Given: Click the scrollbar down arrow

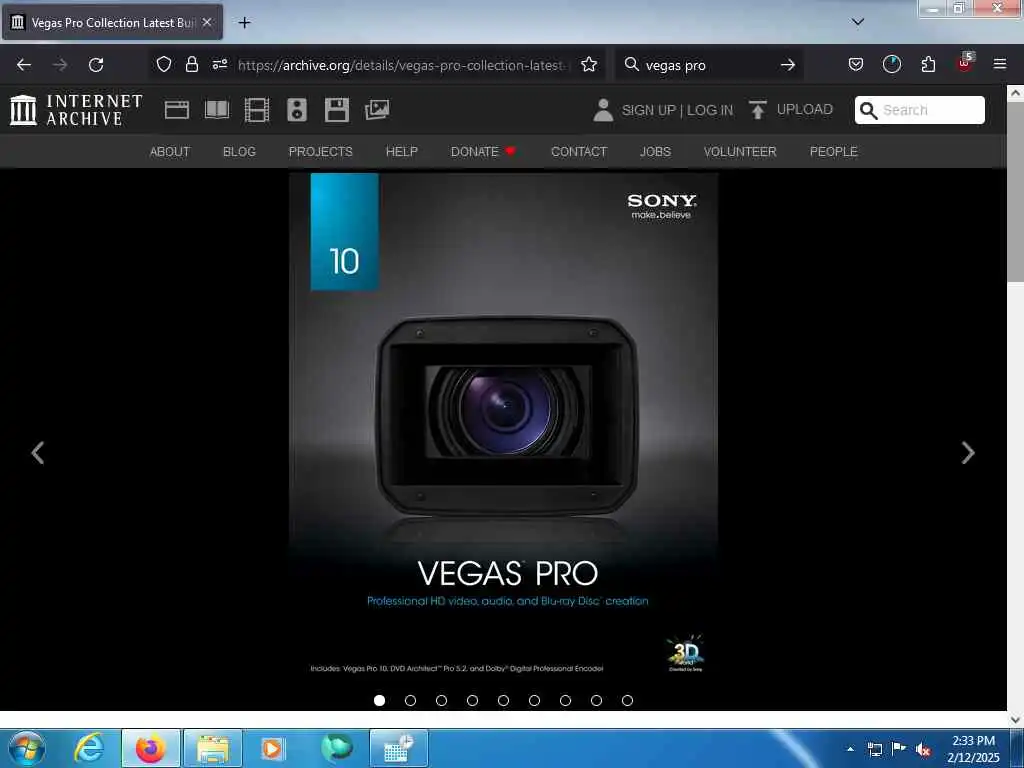Looking at the screenshot, I should pyautogui.click(x=1016, y=719).
